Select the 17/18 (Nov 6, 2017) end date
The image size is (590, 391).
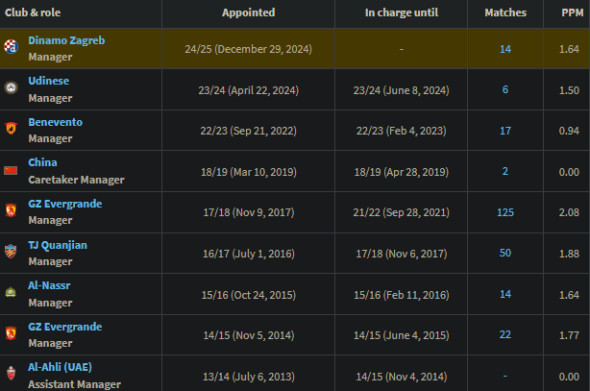[x=401, y=254]
